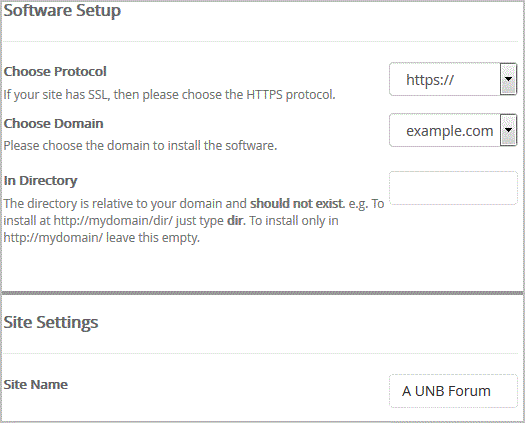Click the Choose Protocol label

(55, 71)
